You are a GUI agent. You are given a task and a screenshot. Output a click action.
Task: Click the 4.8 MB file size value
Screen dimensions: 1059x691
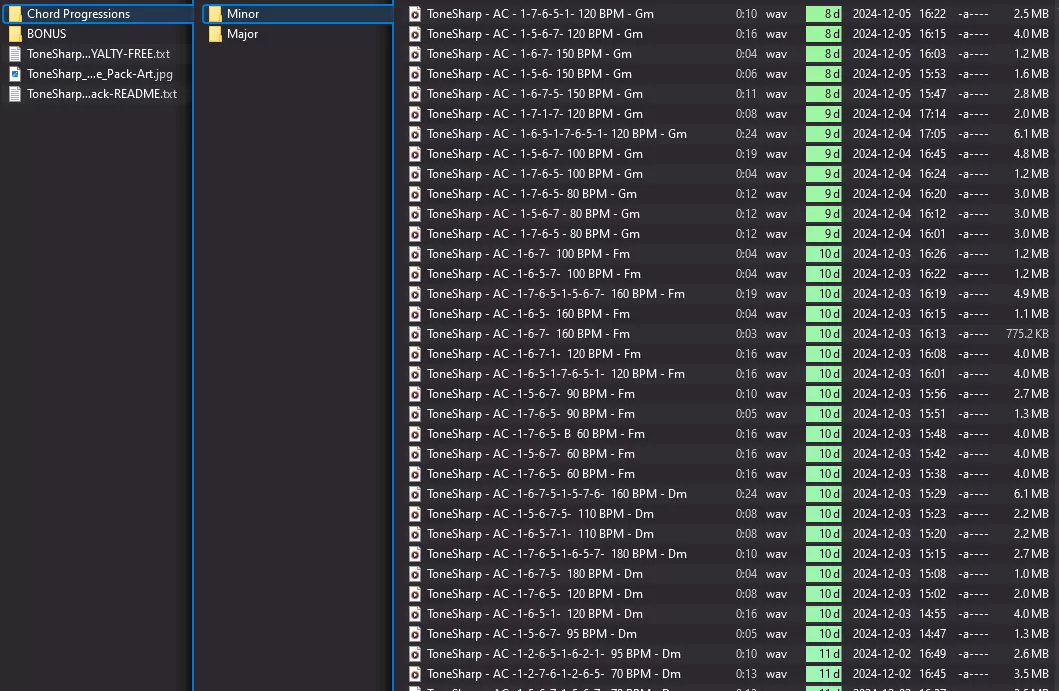point(1031,154)
